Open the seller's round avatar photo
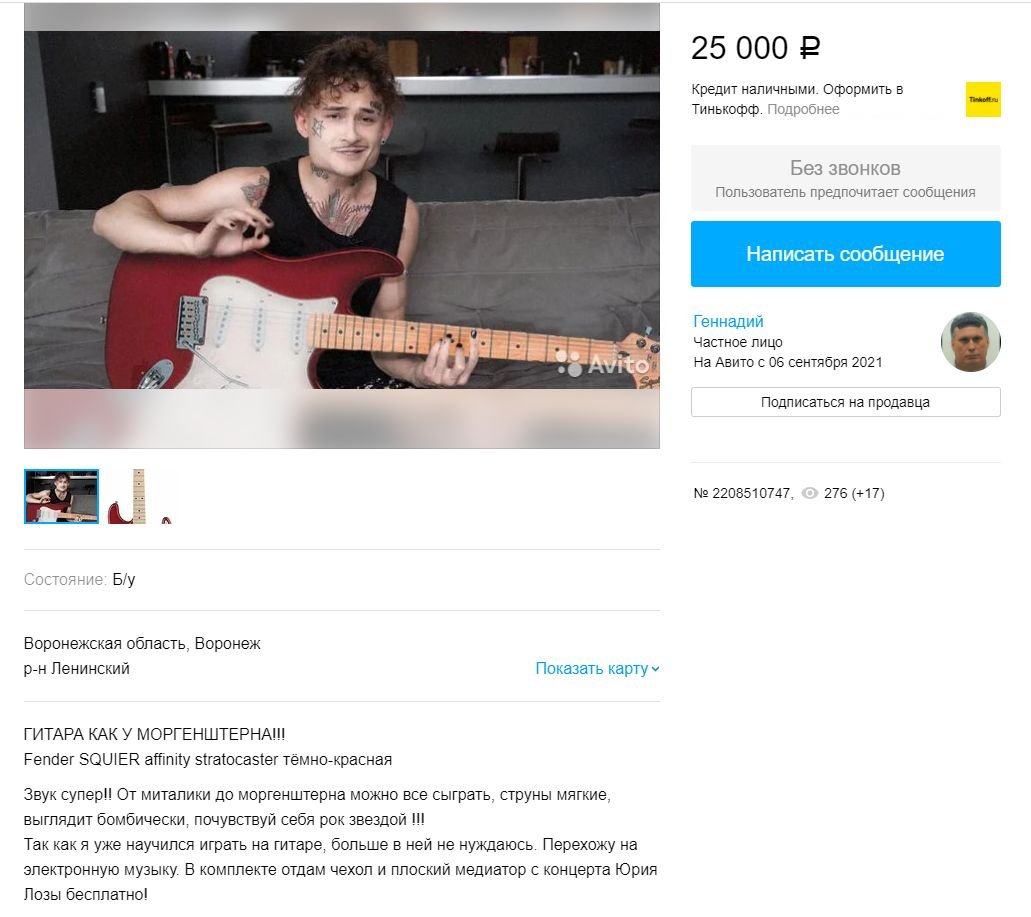The image size is (1031, 917). [971, 342]
